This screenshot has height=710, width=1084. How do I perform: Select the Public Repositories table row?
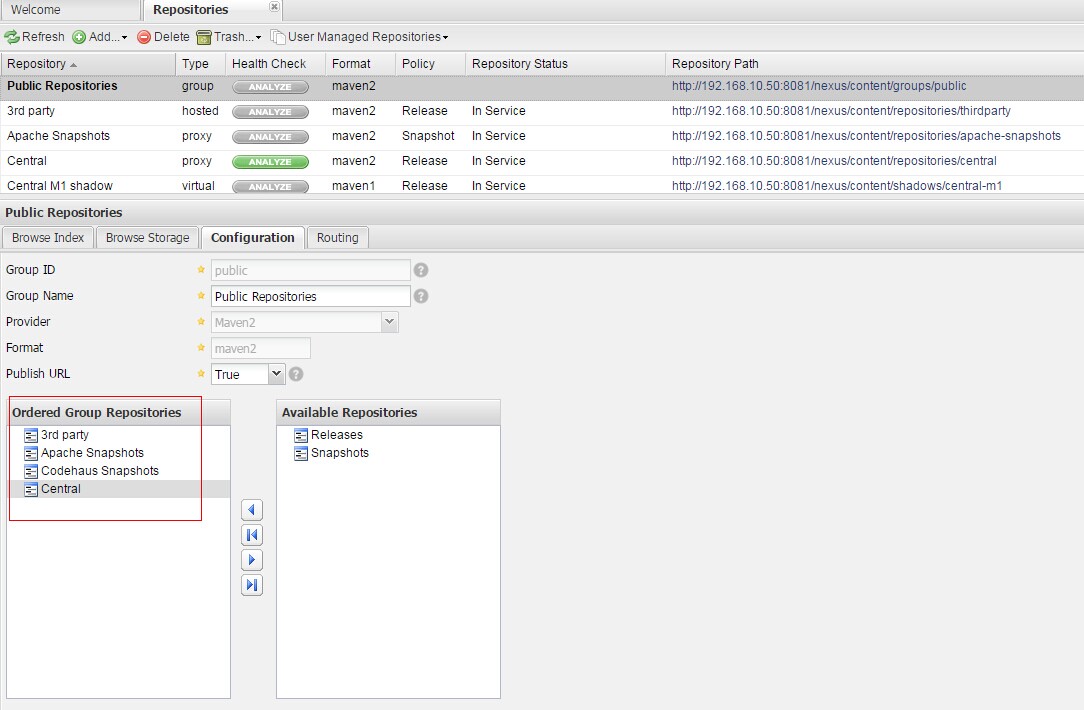[x=542, y=86]
